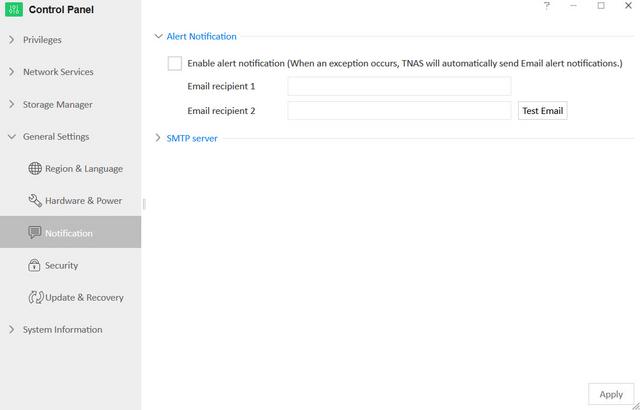Expand the Storage Manager chevron
Screen dimensions: 640x410
(11, 104)
